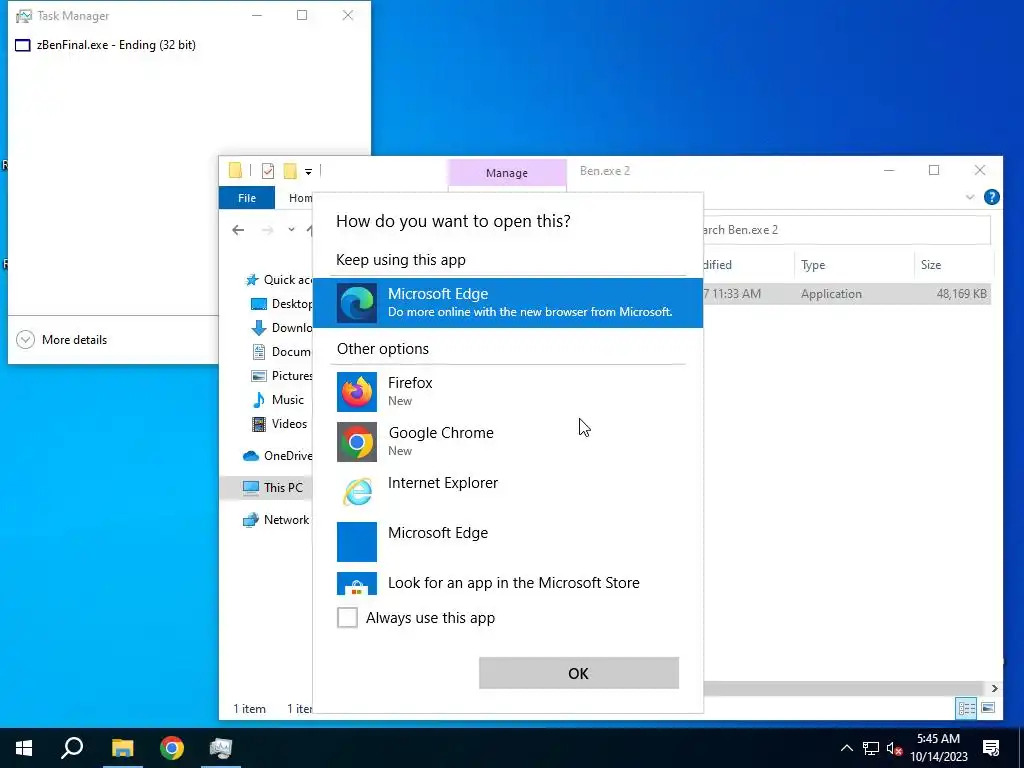The image size is (1024, 768).
Task: Open the Manage ribbon tab
Action: [507, 173]
